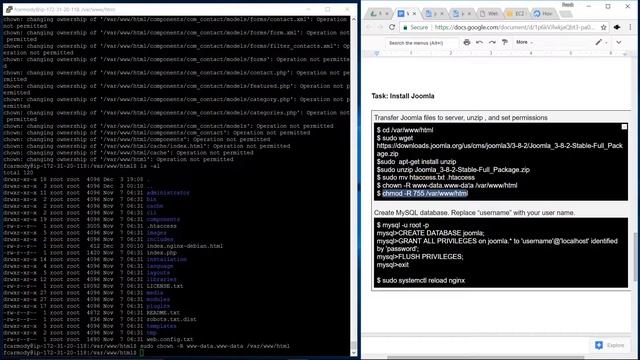Click the 'Create MySQL database' instruction text
Image resolution: width=640 pixels, height=360 pixels.
[x=474, y=213]
